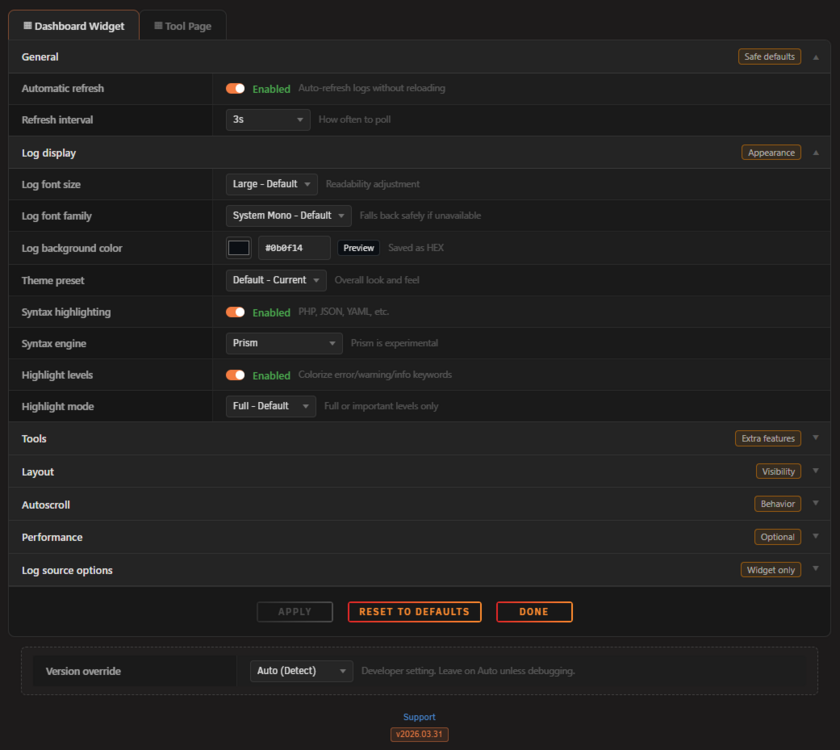Click the log background color swatch
Image resolution: width=840 pixels, height=750 pixels.
(238, 248)
